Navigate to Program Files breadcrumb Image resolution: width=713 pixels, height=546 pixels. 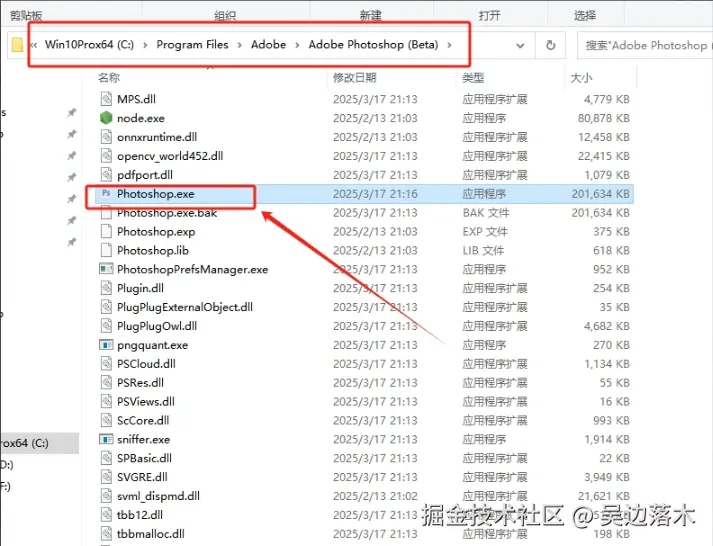[x=192, y=45]
